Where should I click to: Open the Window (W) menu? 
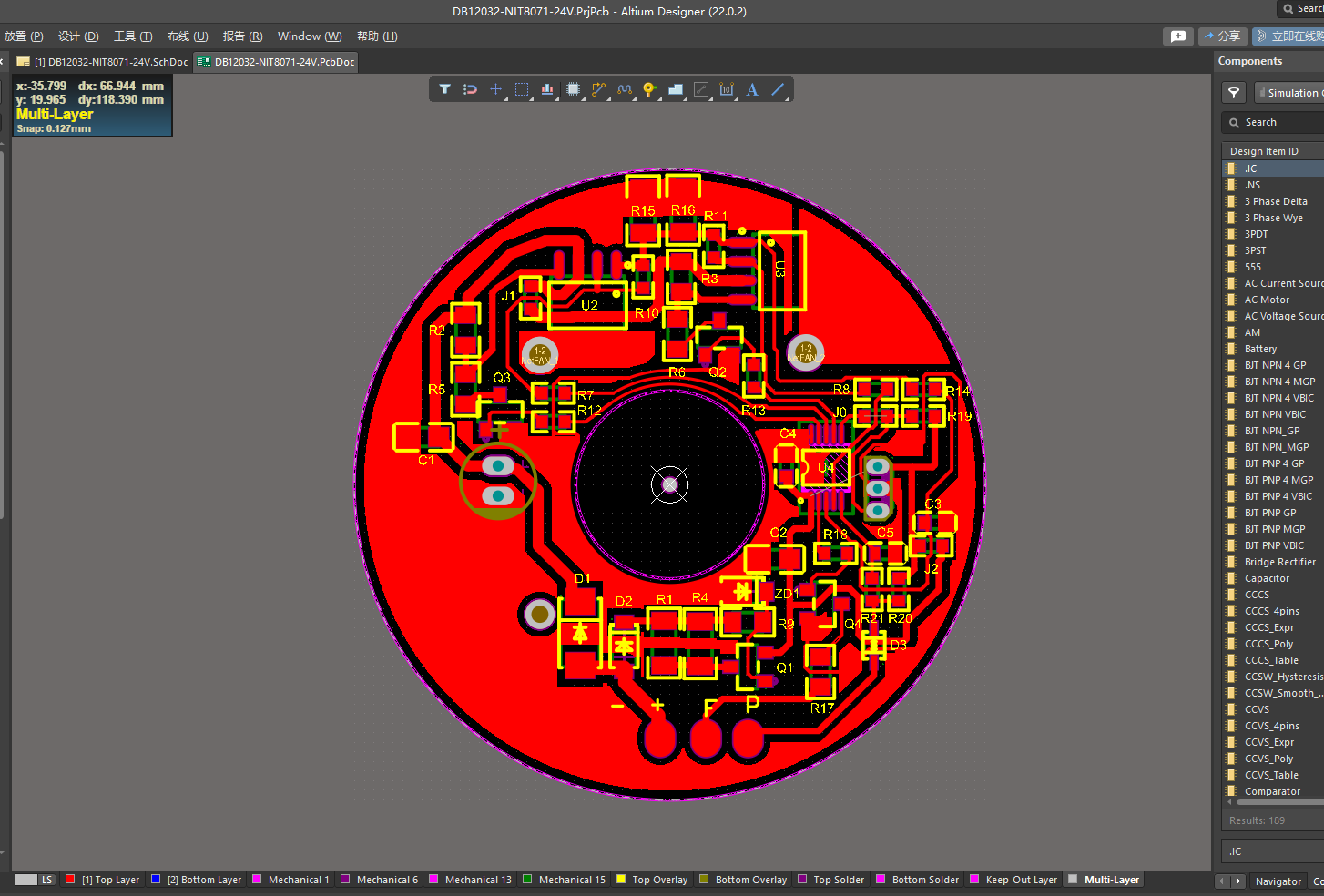click(310, 36)
